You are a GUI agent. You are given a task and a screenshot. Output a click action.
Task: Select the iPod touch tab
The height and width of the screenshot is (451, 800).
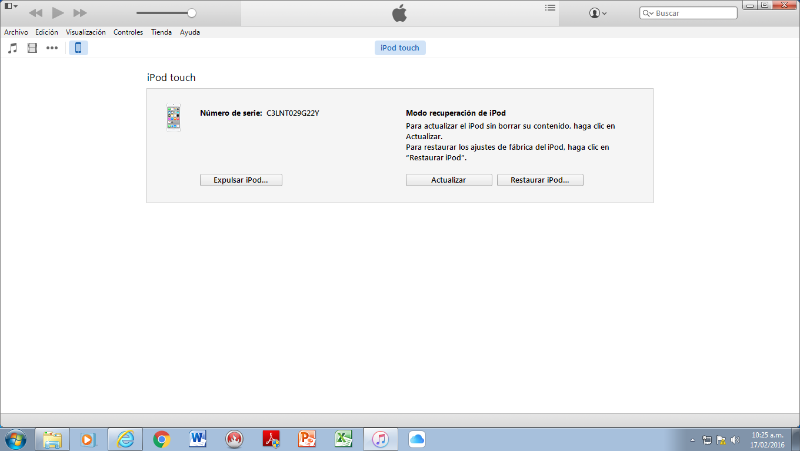pos(400,48)
